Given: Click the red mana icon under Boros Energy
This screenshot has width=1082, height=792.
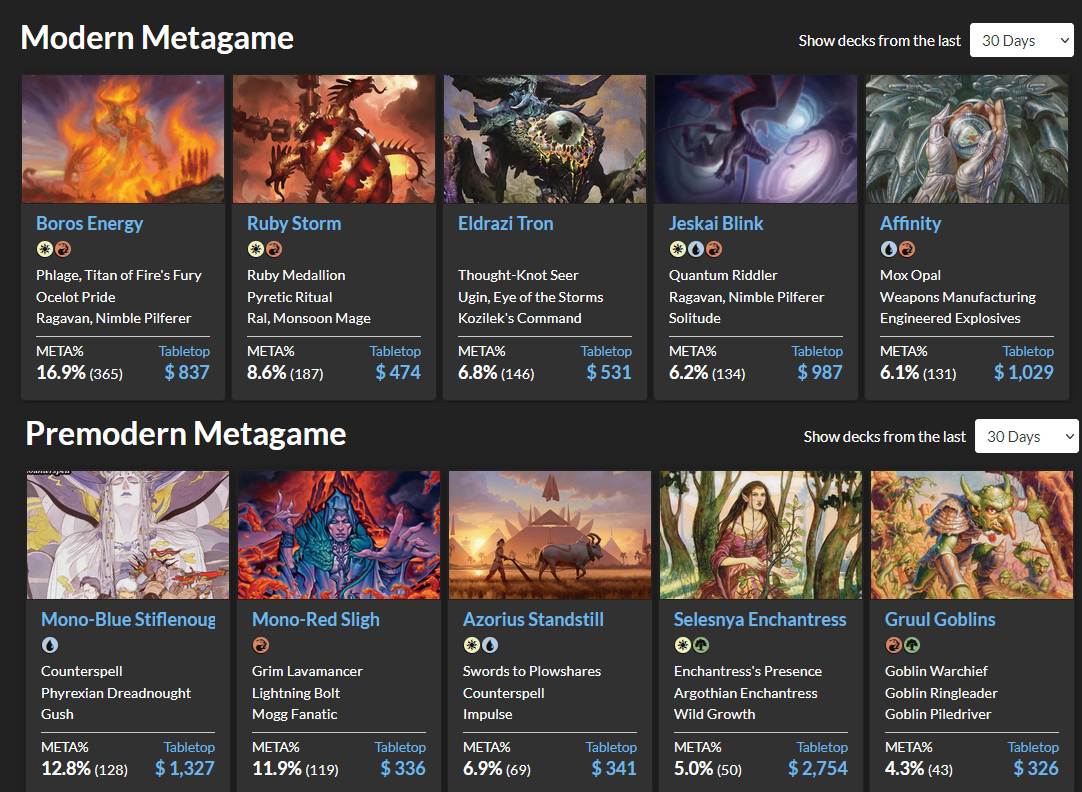Looking at the screenshot, I should click(x=63, y=249).
